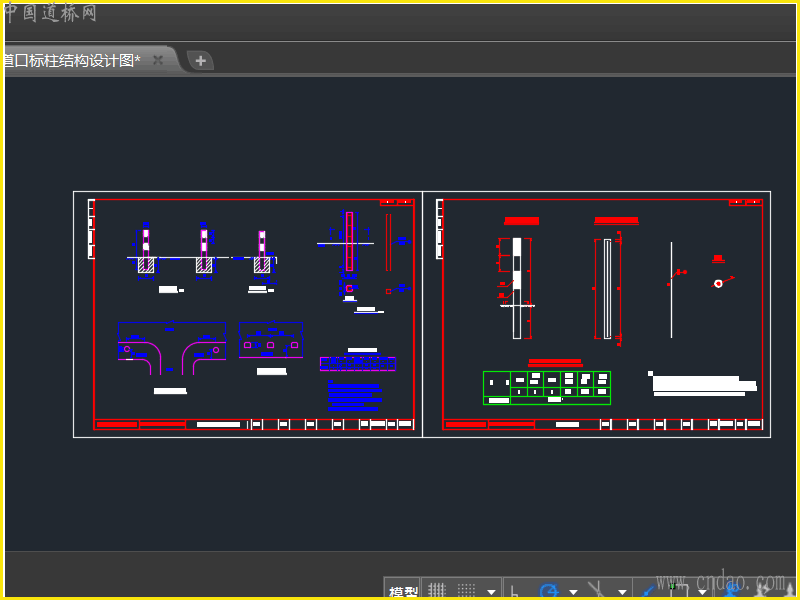Toggle isometric drafting icon
Image resolution: width=800 pixels, height=600 pixels.
(x=597, y=591)
